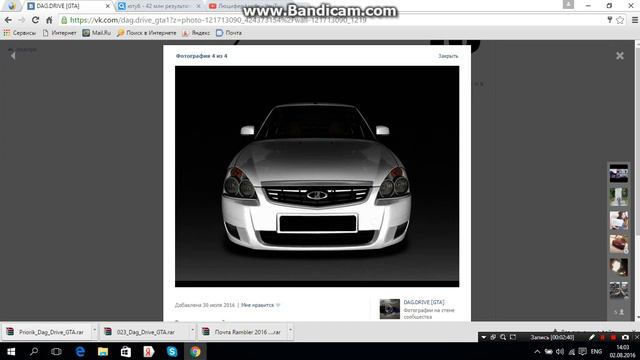The height and width of the screenshot is (360, 640).
Task: Close the DAG.DRIVE [GTA] tab
Action: coord(108,6)
